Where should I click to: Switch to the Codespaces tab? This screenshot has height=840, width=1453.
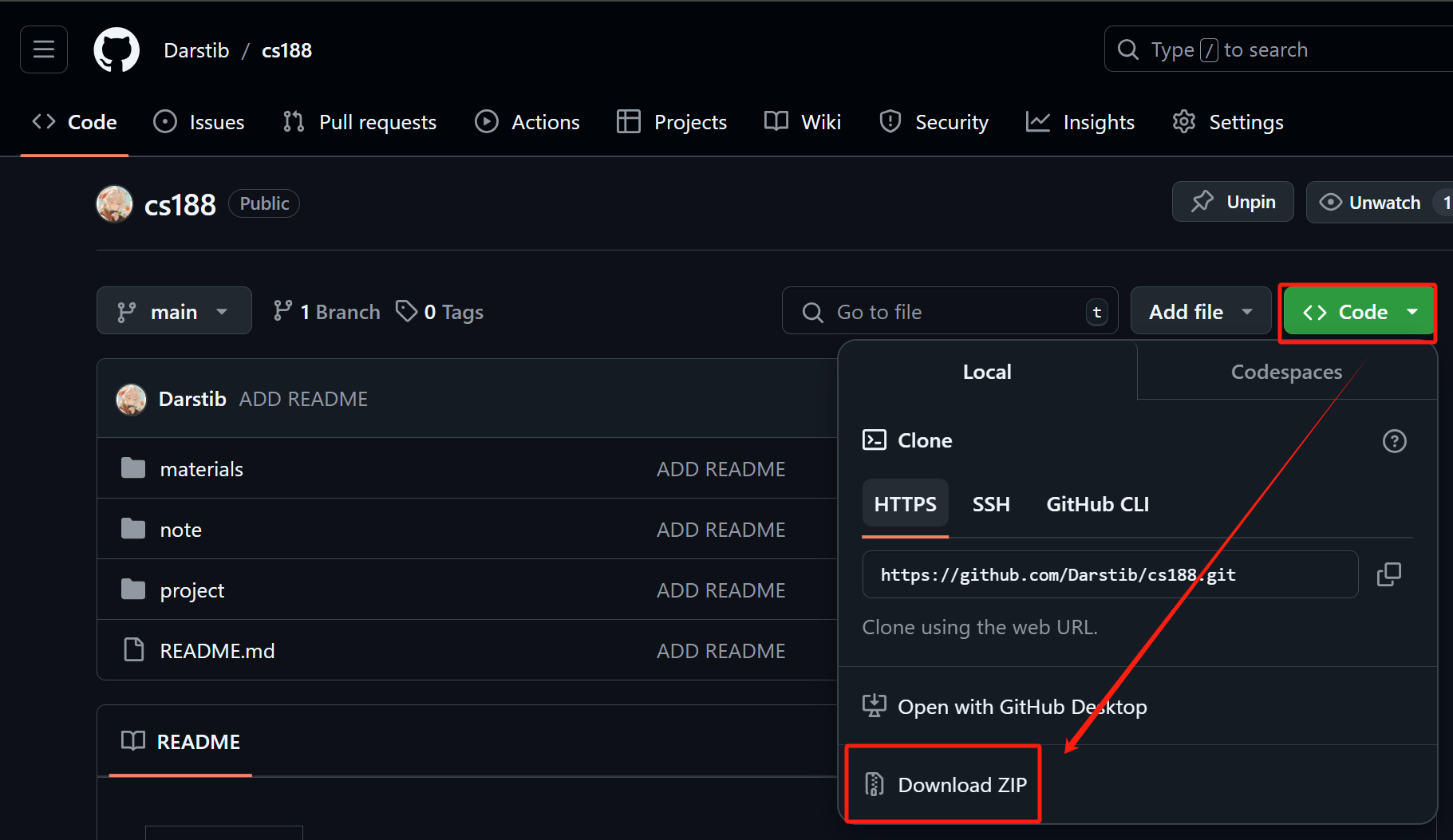point(1286,372)
